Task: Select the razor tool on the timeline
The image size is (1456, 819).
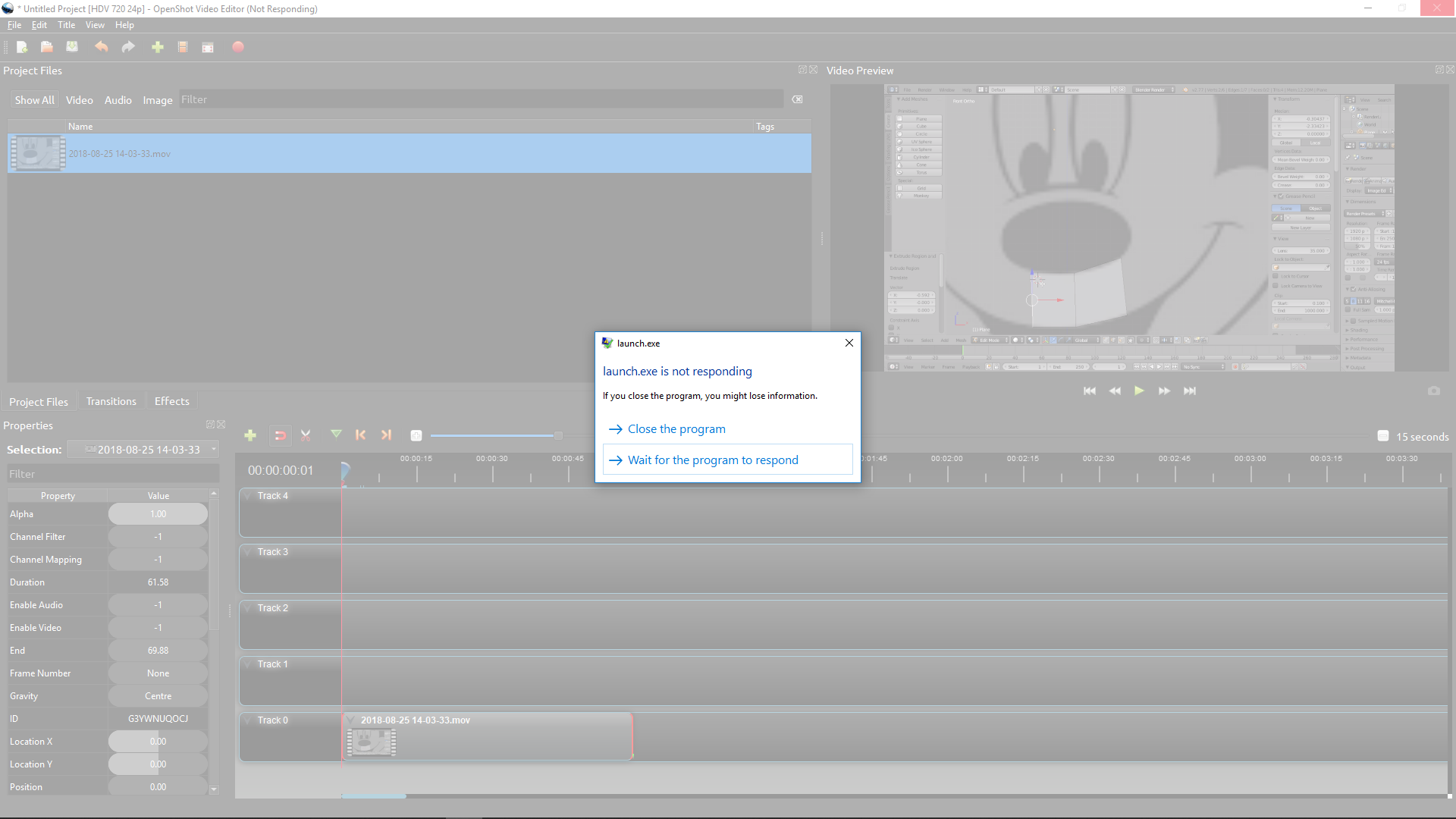Action: pyautogui.click(x=306, y=435)
